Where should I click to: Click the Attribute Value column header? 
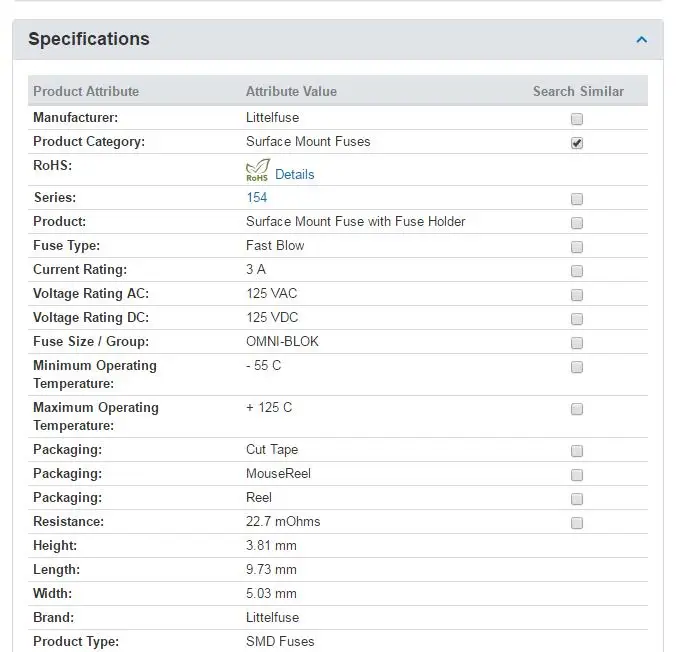(291, 91)
